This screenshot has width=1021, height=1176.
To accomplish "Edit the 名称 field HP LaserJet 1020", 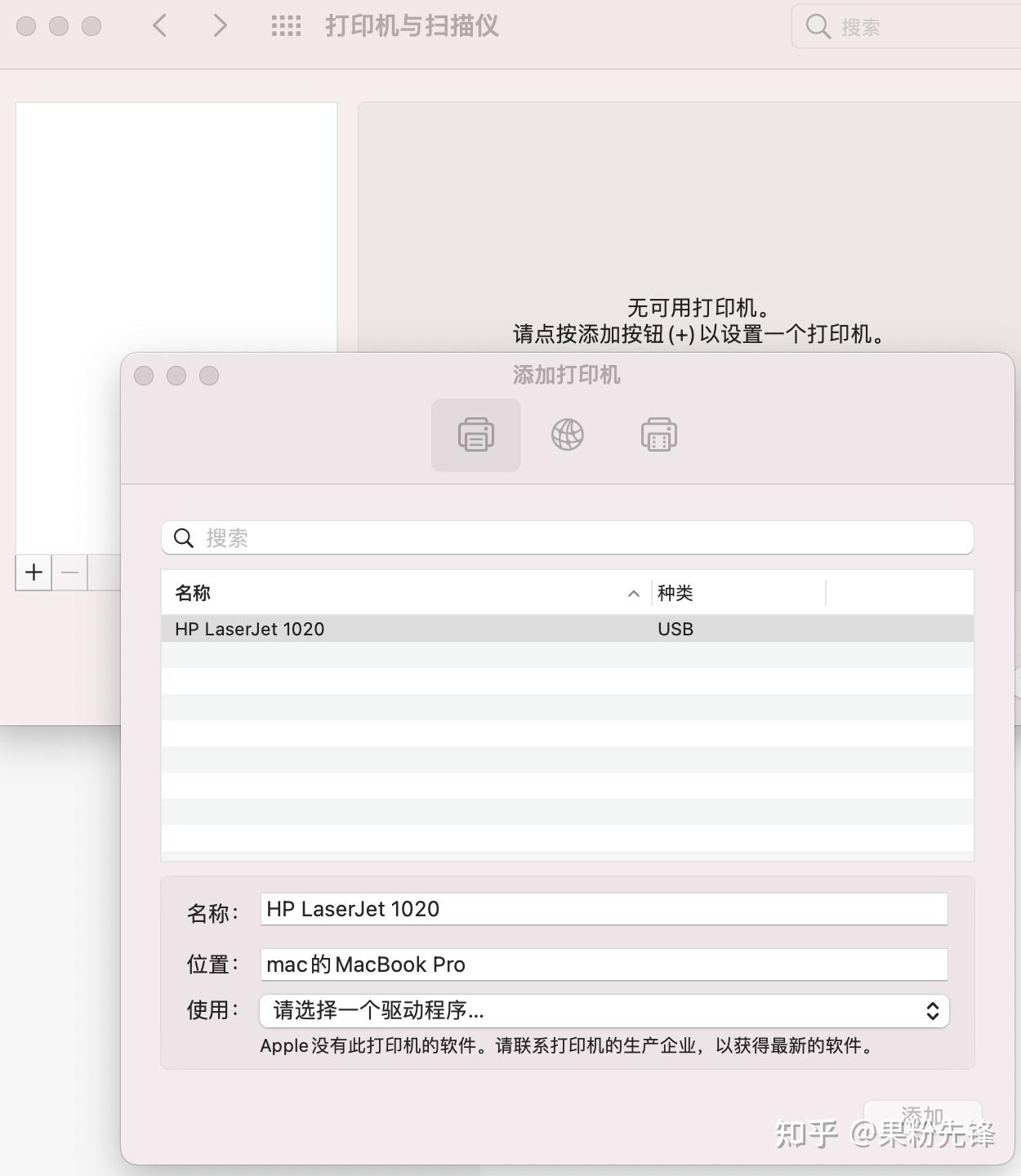I will click(x=604, y=909).
